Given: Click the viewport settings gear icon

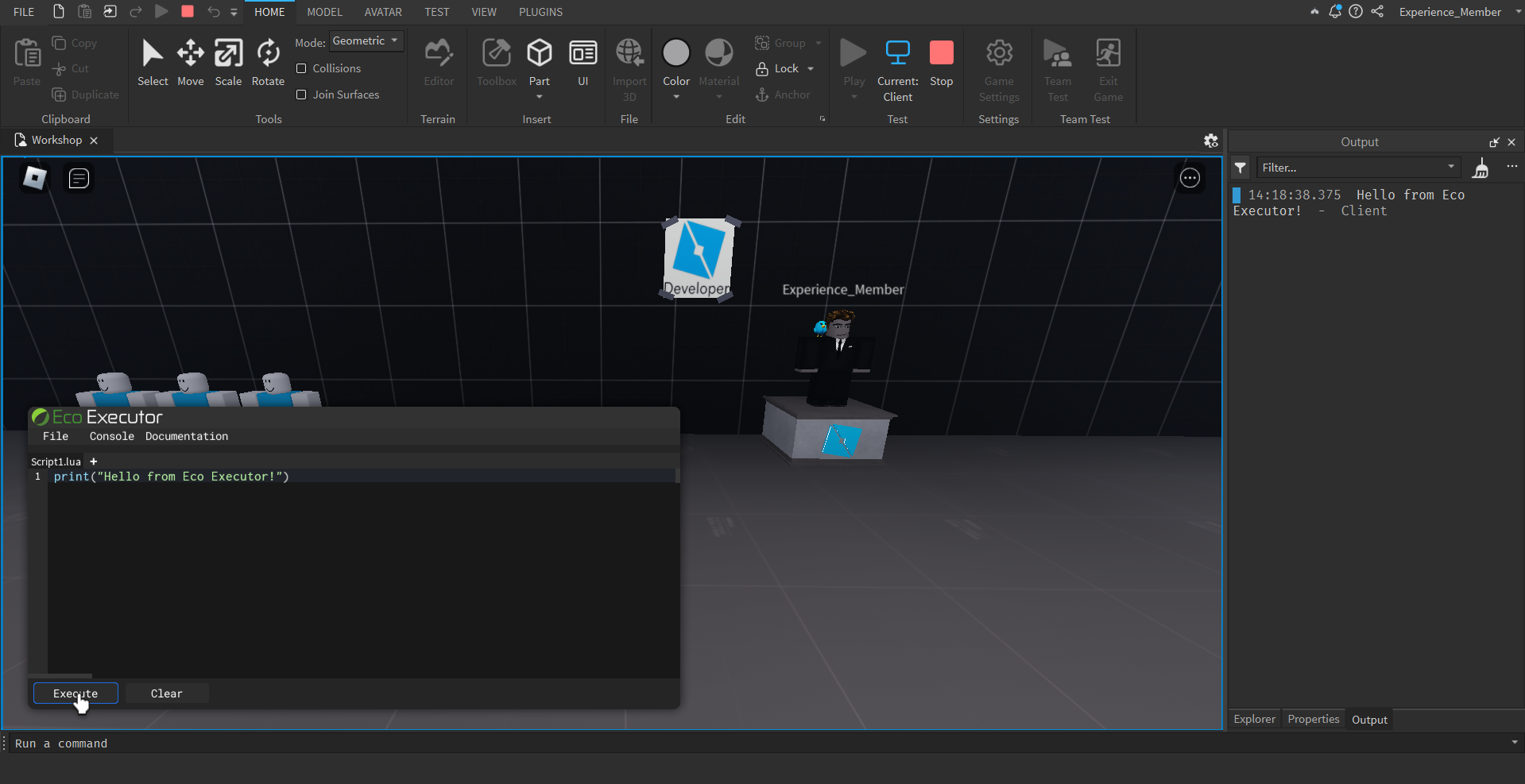Looking at the screenshot, I should tap(1211, 141).
